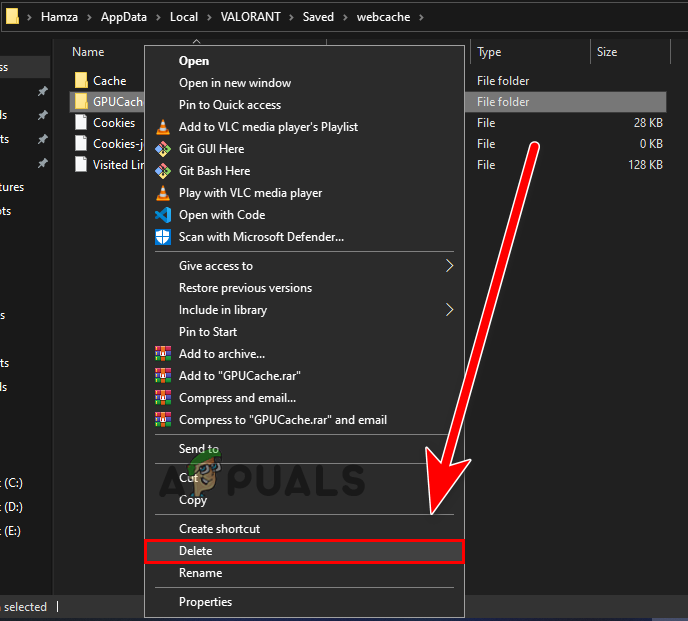This screenshot has height=621, width=688.
Task: Click the 128 KB size cell
Action: coord(645,165)
